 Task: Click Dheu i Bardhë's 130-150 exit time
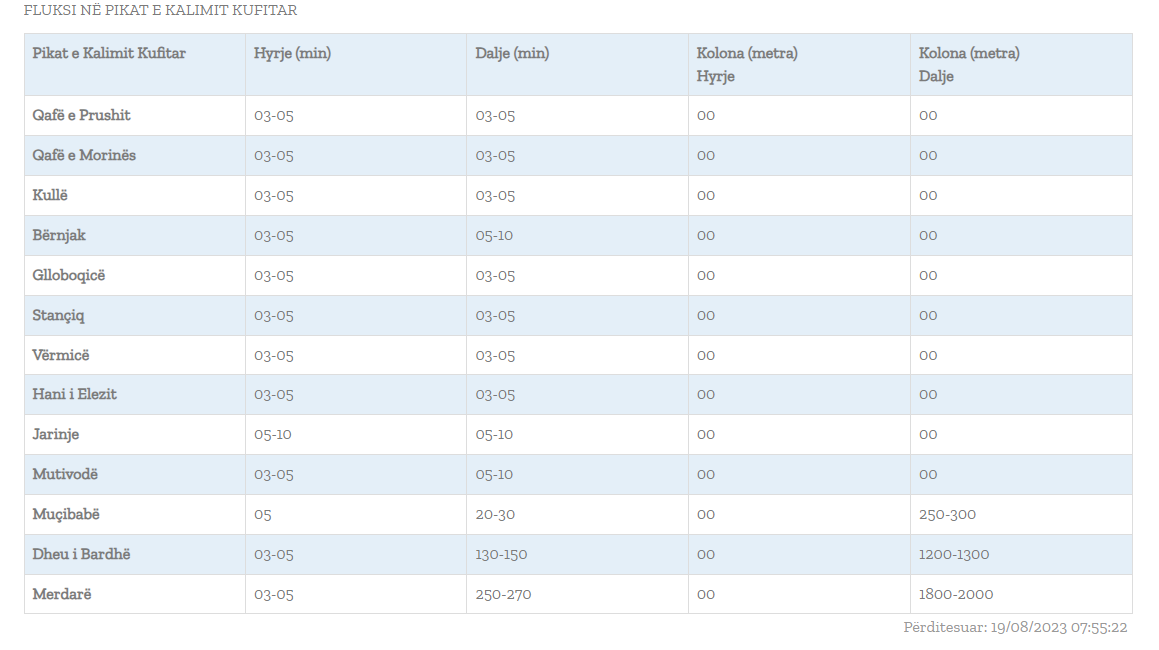(501, 554)
